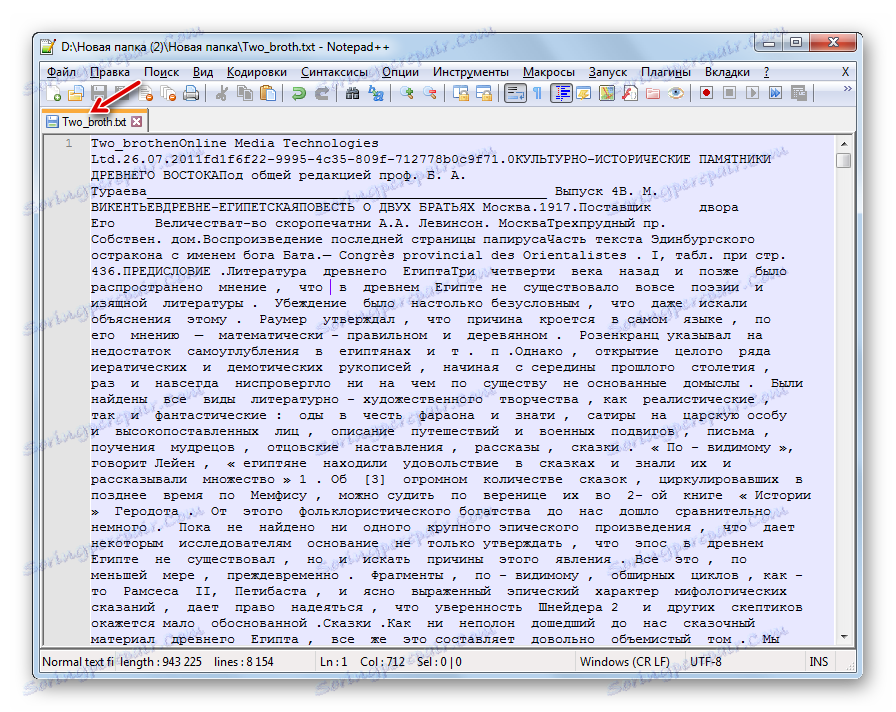Open function list icon
The width and height of the screenshot is (896, 712).
(630, 93)
